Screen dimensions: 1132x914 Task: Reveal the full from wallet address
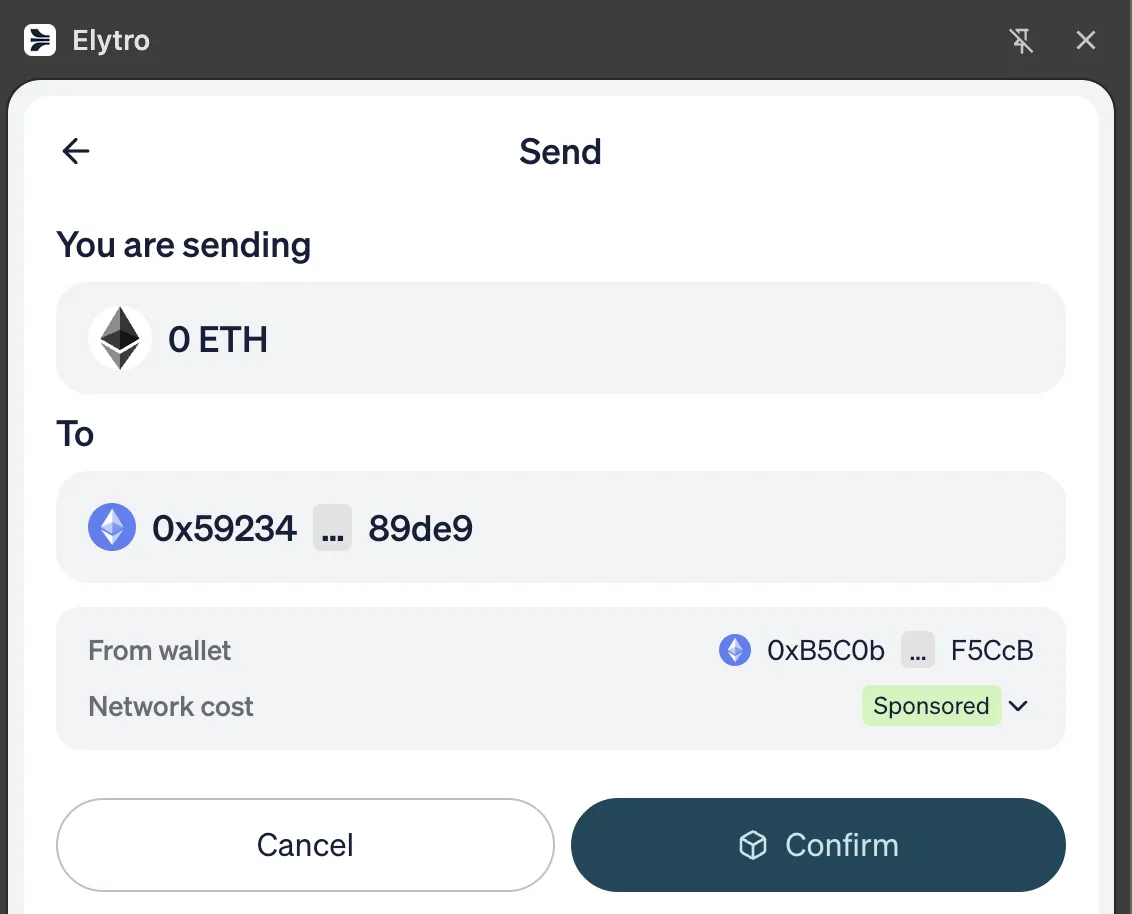coord(917,650)
